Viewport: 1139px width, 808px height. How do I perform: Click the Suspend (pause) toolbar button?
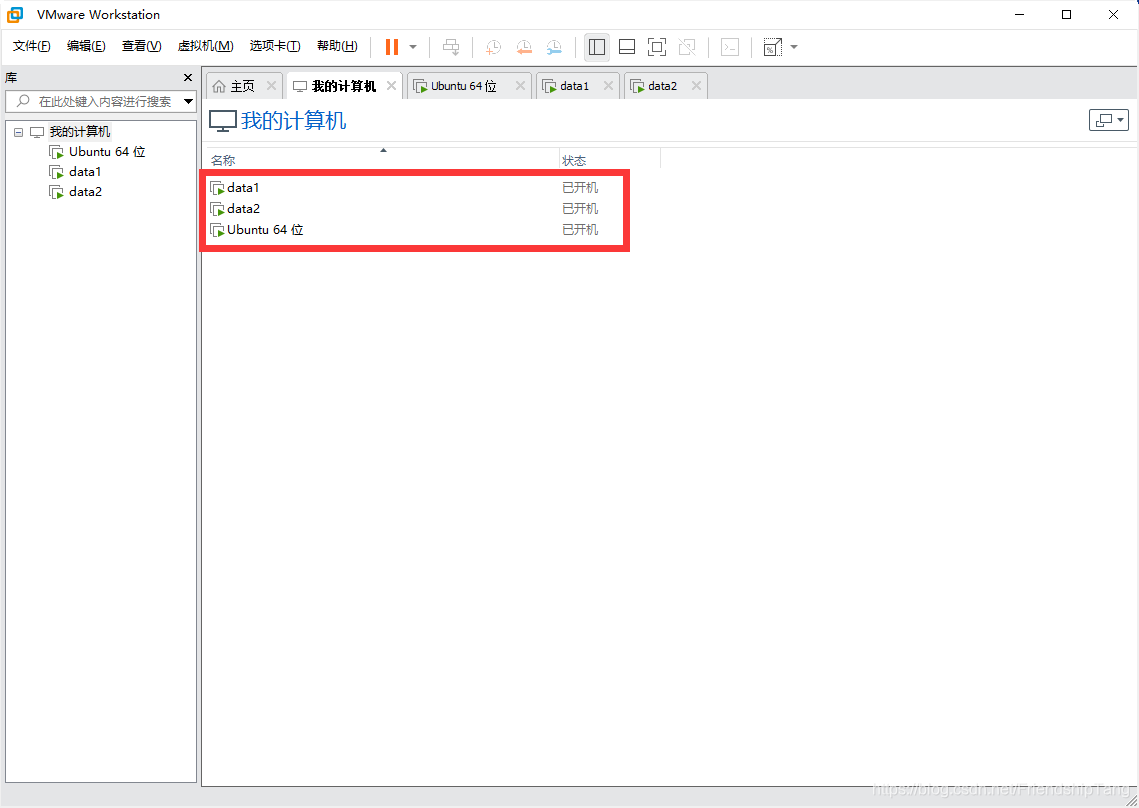click(x=392, y=47)
